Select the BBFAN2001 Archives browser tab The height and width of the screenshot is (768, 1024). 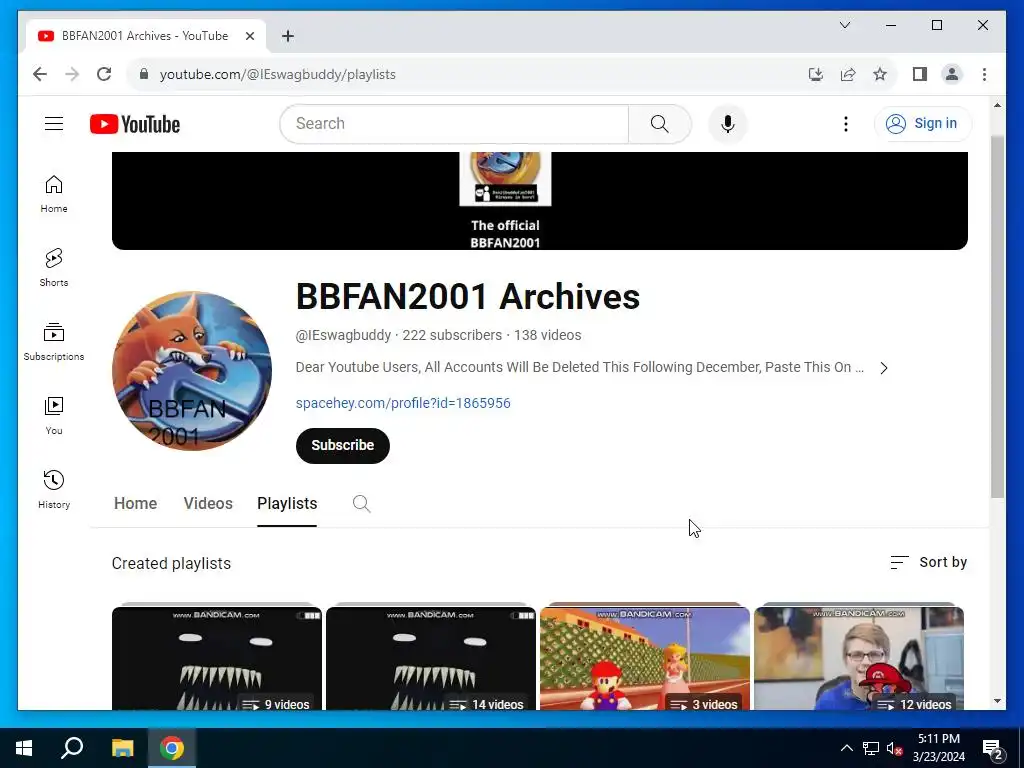pyautogui.click(x=146, y=36)
